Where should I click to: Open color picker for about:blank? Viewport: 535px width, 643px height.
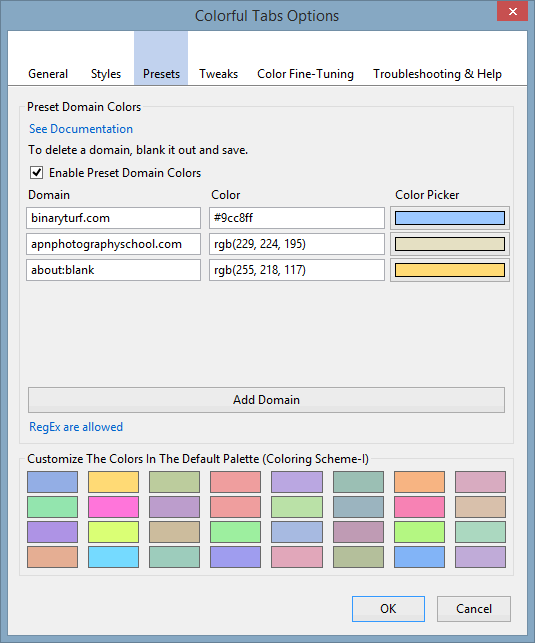point(450,270)
